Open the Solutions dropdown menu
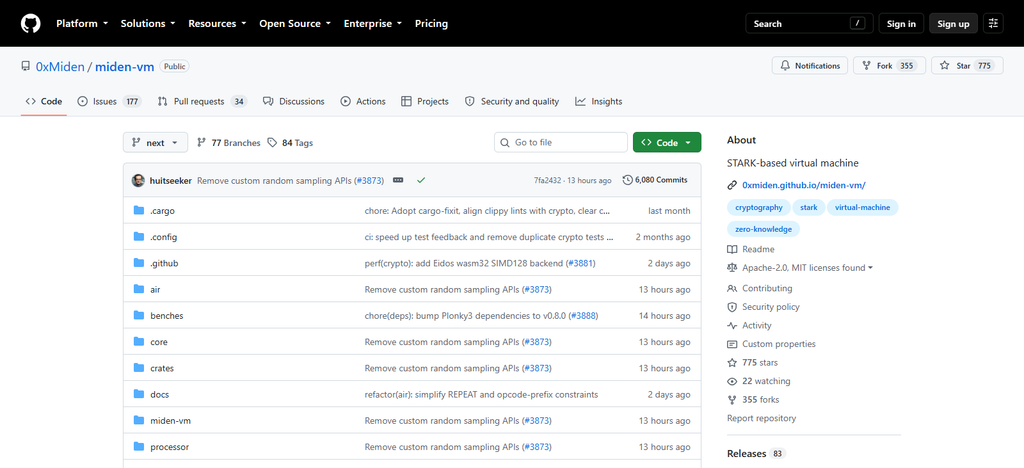Viewport: 1024px width, 468px height. pyautogui.click(x=148, y=23)
